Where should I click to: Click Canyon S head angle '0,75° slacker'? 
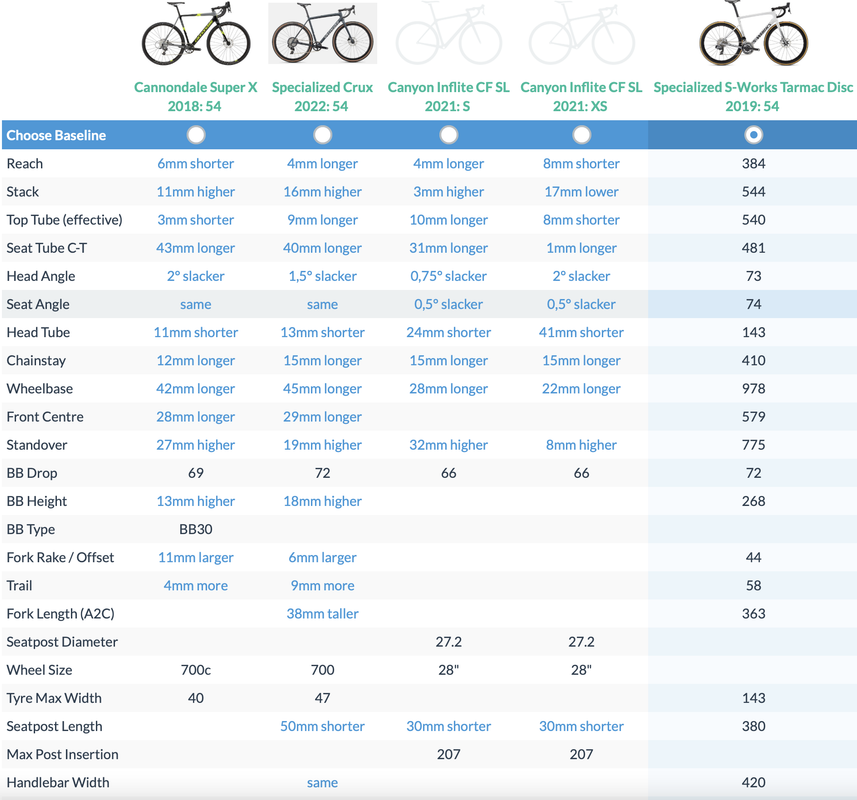click(x=449, y=276)
